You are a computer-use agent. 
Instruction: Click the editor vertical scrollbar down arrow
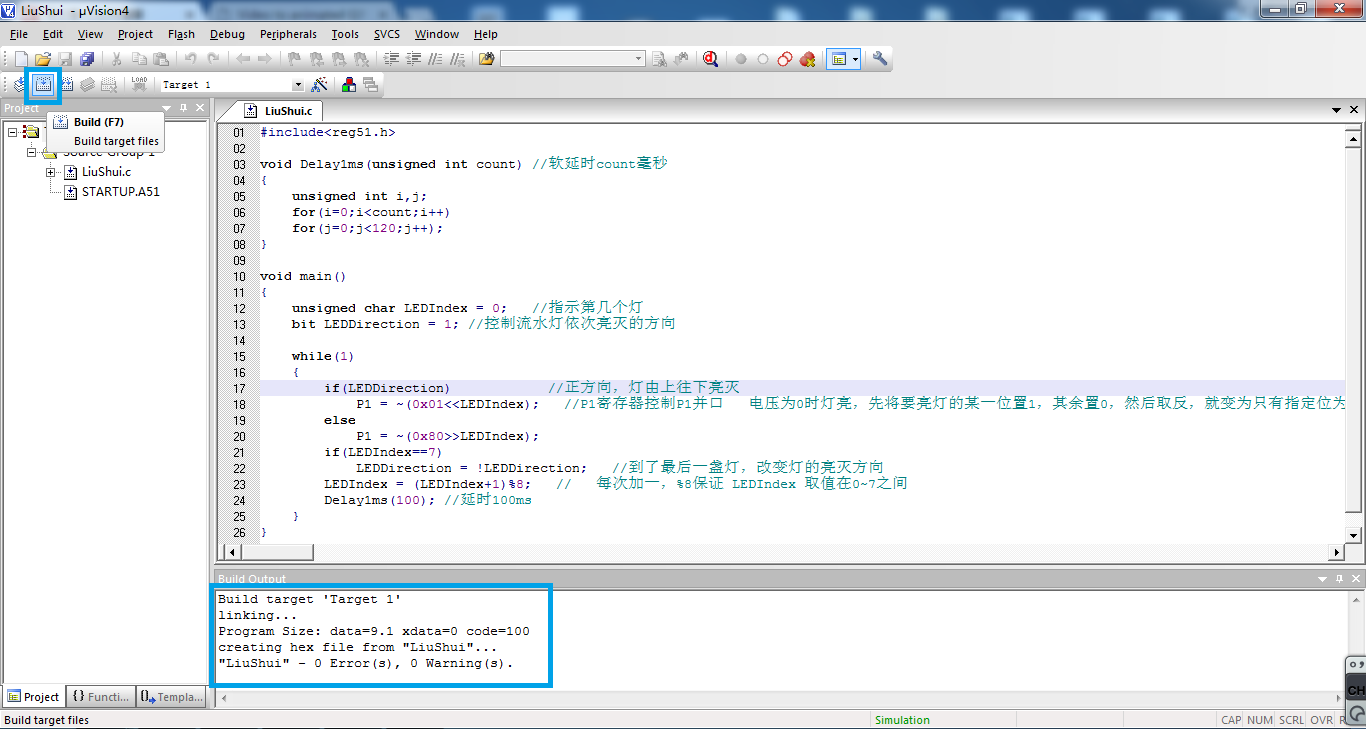[1354, 535]
